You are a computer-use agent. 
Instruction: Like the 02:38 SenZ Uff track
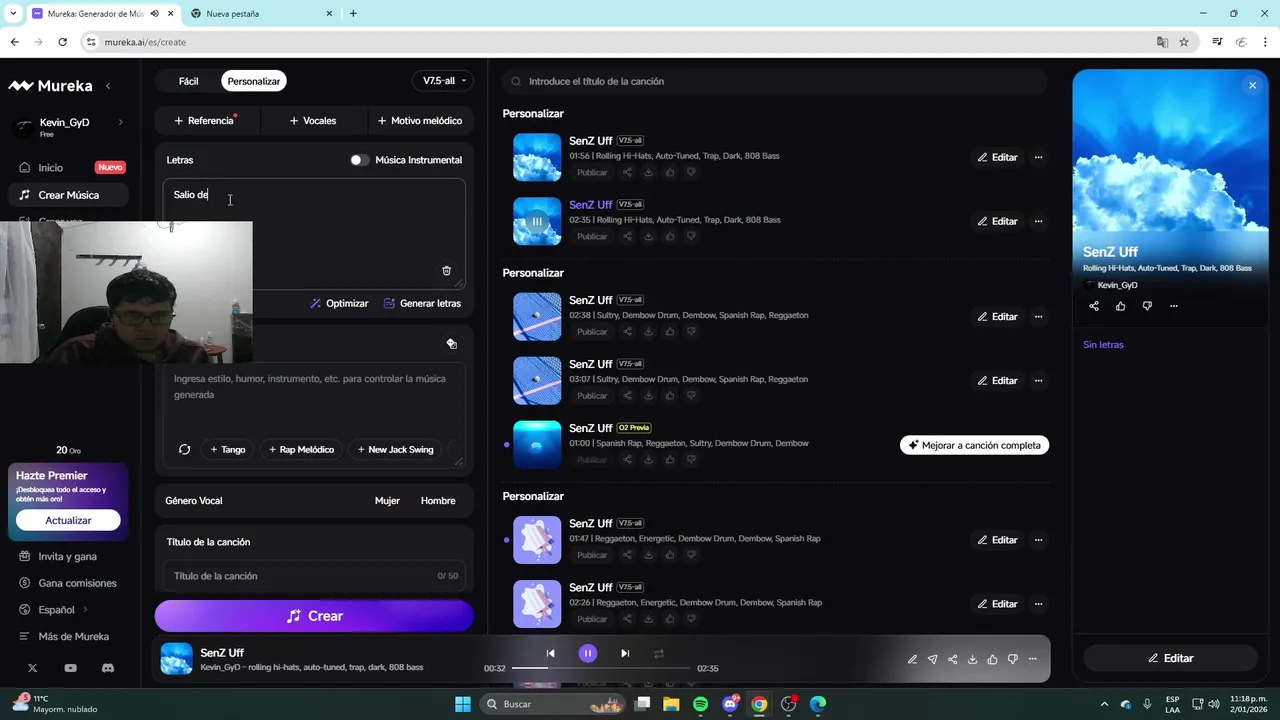[x=669, y=331]
